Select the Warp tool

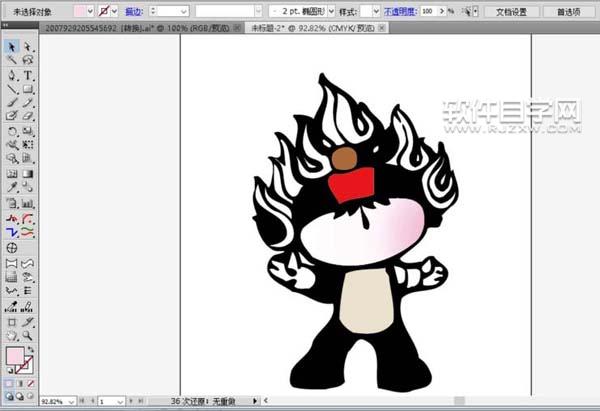click(12, 145)
